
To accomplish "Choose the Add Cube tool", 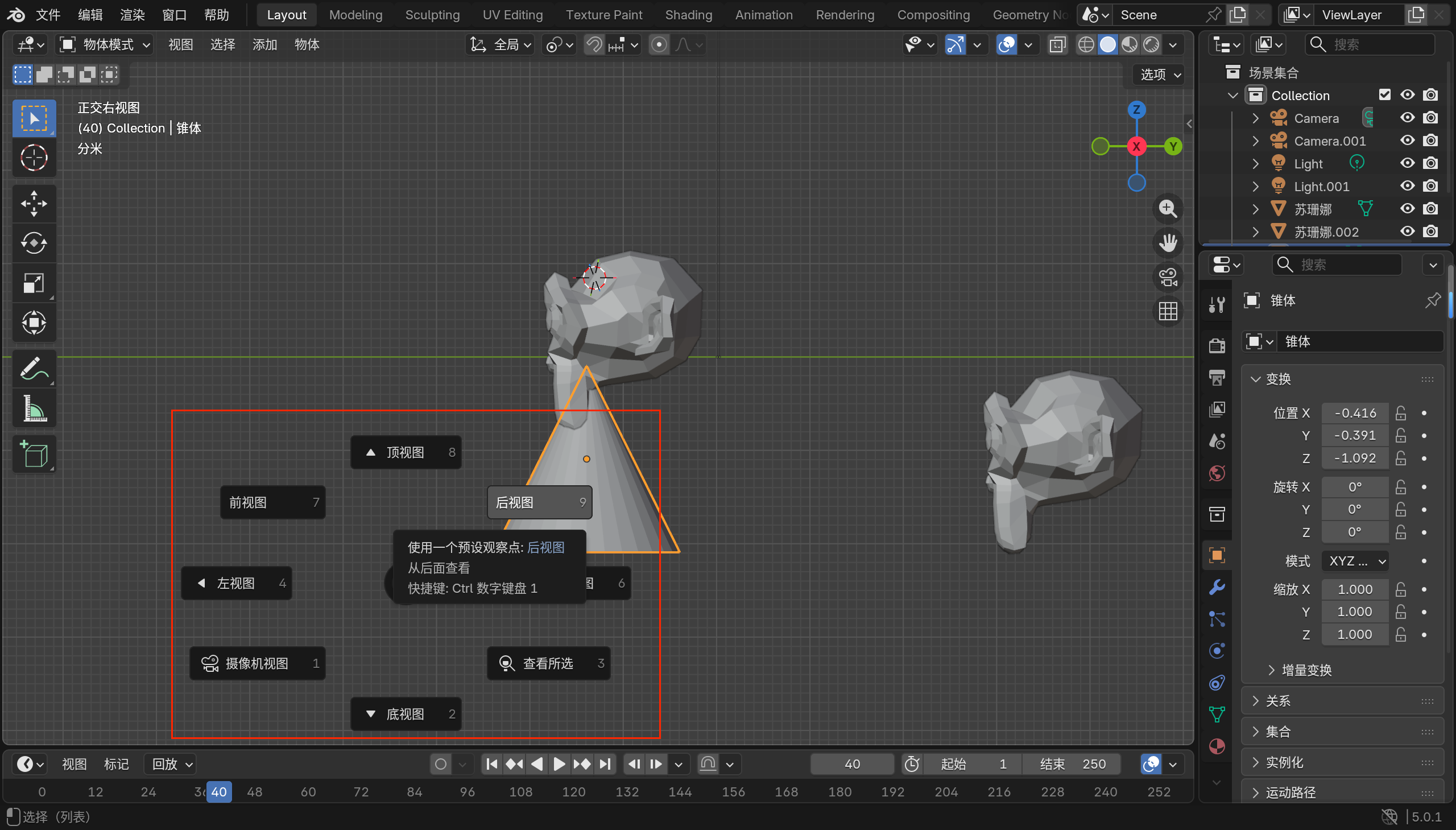I will click(x=34, y=455).
